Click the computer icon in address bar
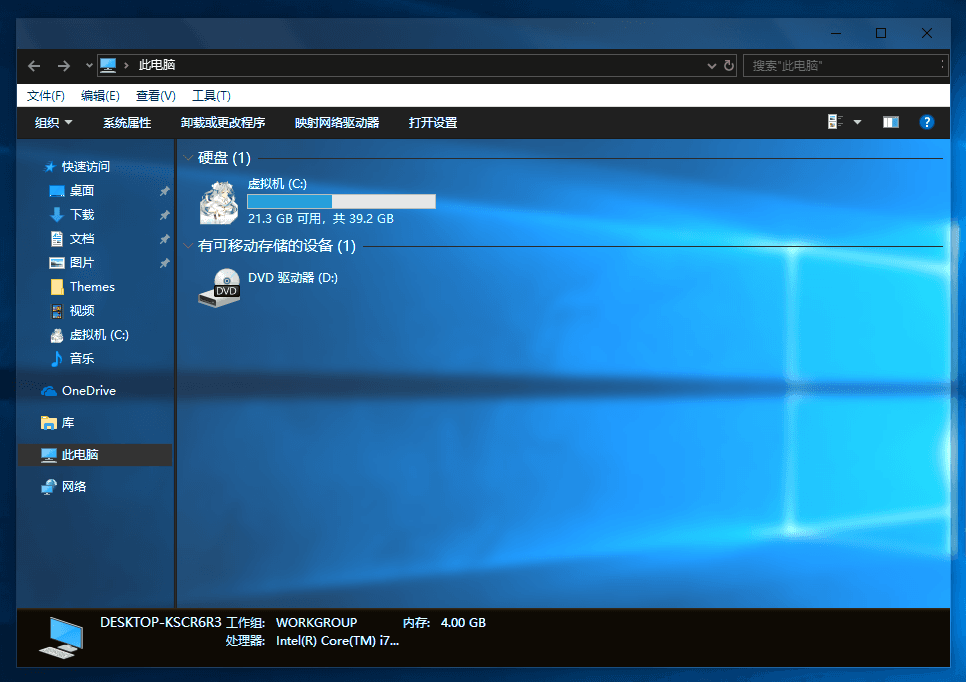Viewport: 966px width, 682px height. coord(108,65)
